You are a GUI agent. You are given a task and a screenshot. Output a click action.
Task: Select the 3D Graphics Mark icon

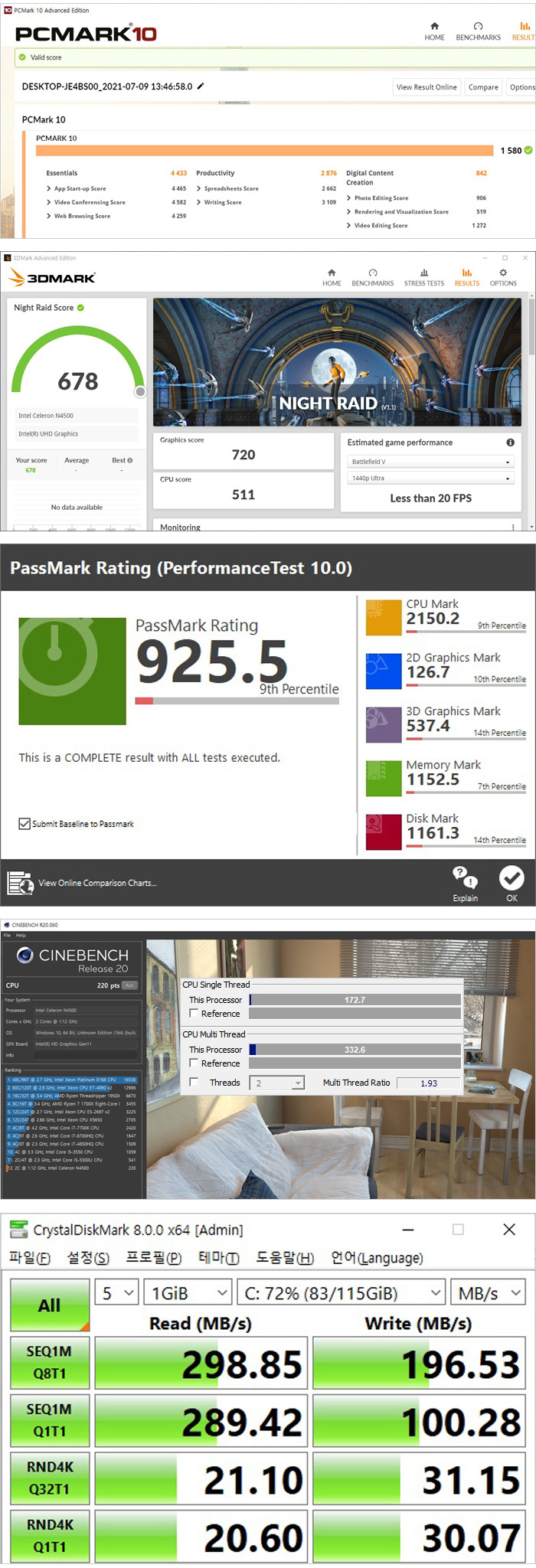pyautogui.click(x=384, y=724)
